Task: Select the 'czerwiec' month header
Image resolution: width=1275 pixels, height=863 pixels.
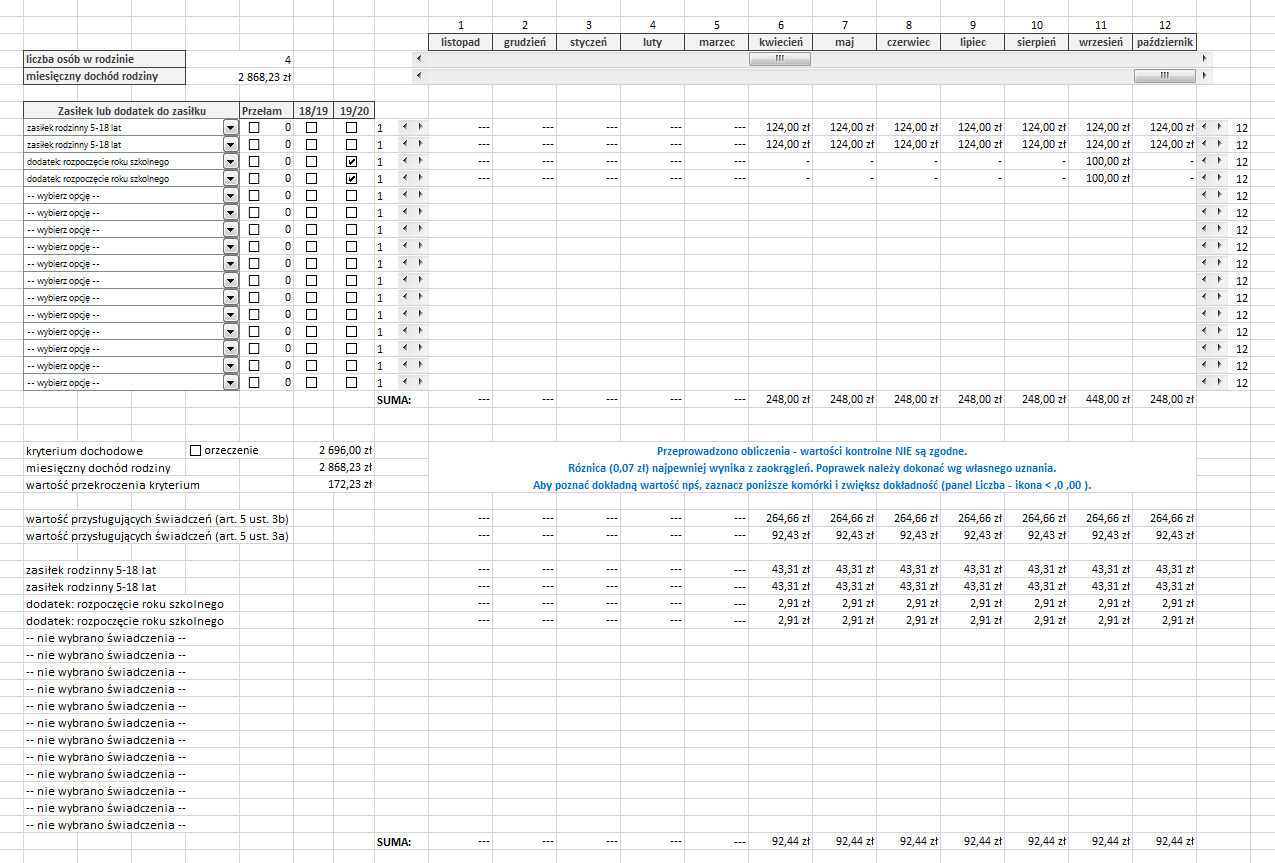Action: tap(908, 42)
